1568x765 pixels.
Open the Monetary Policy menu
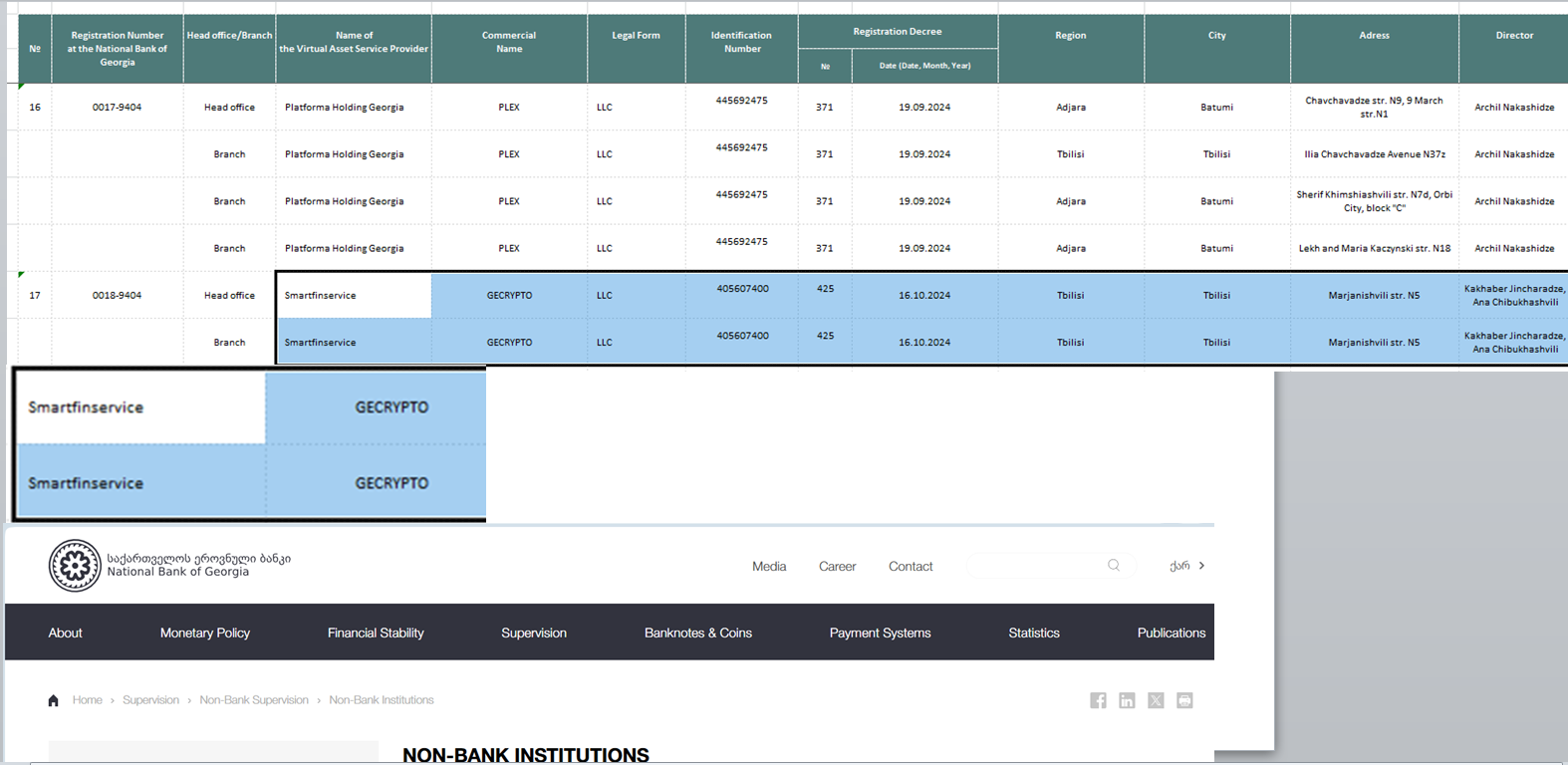click(205, 633)
